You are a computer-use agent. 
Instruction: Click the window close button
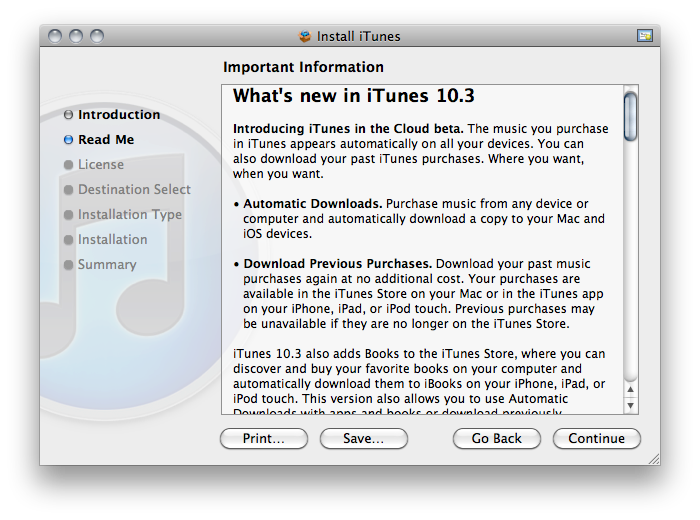click(x=55, y=36)
